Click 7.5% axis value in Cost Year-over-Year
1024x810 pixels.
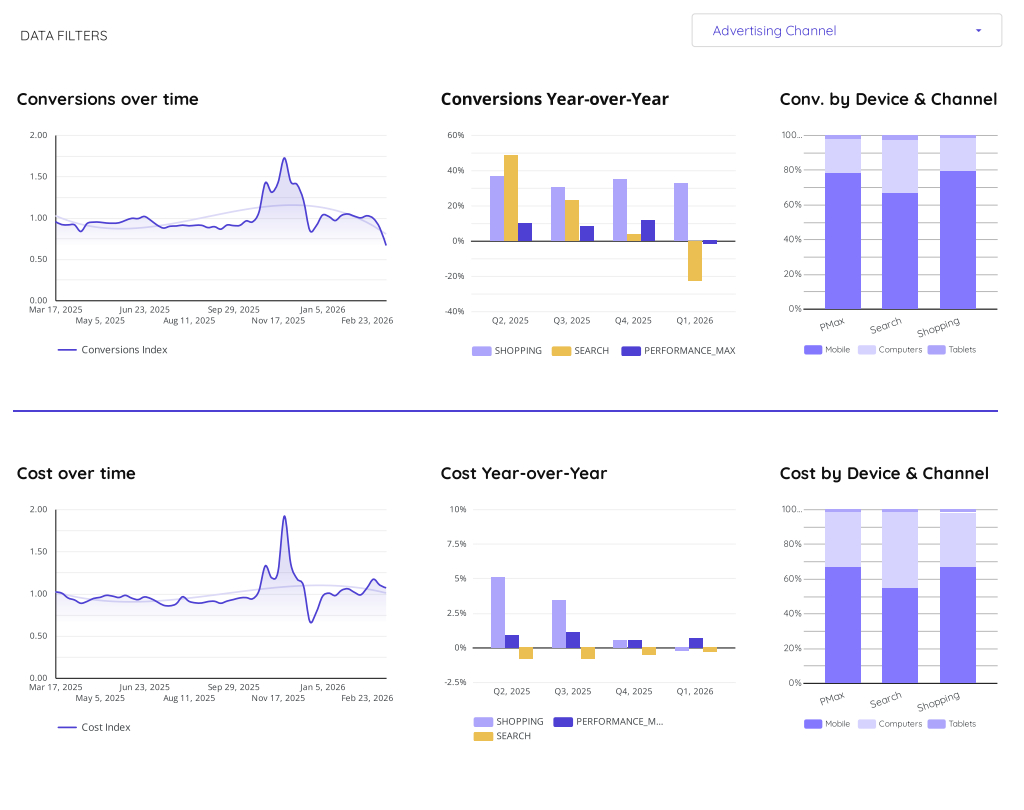tap(456, 544)
